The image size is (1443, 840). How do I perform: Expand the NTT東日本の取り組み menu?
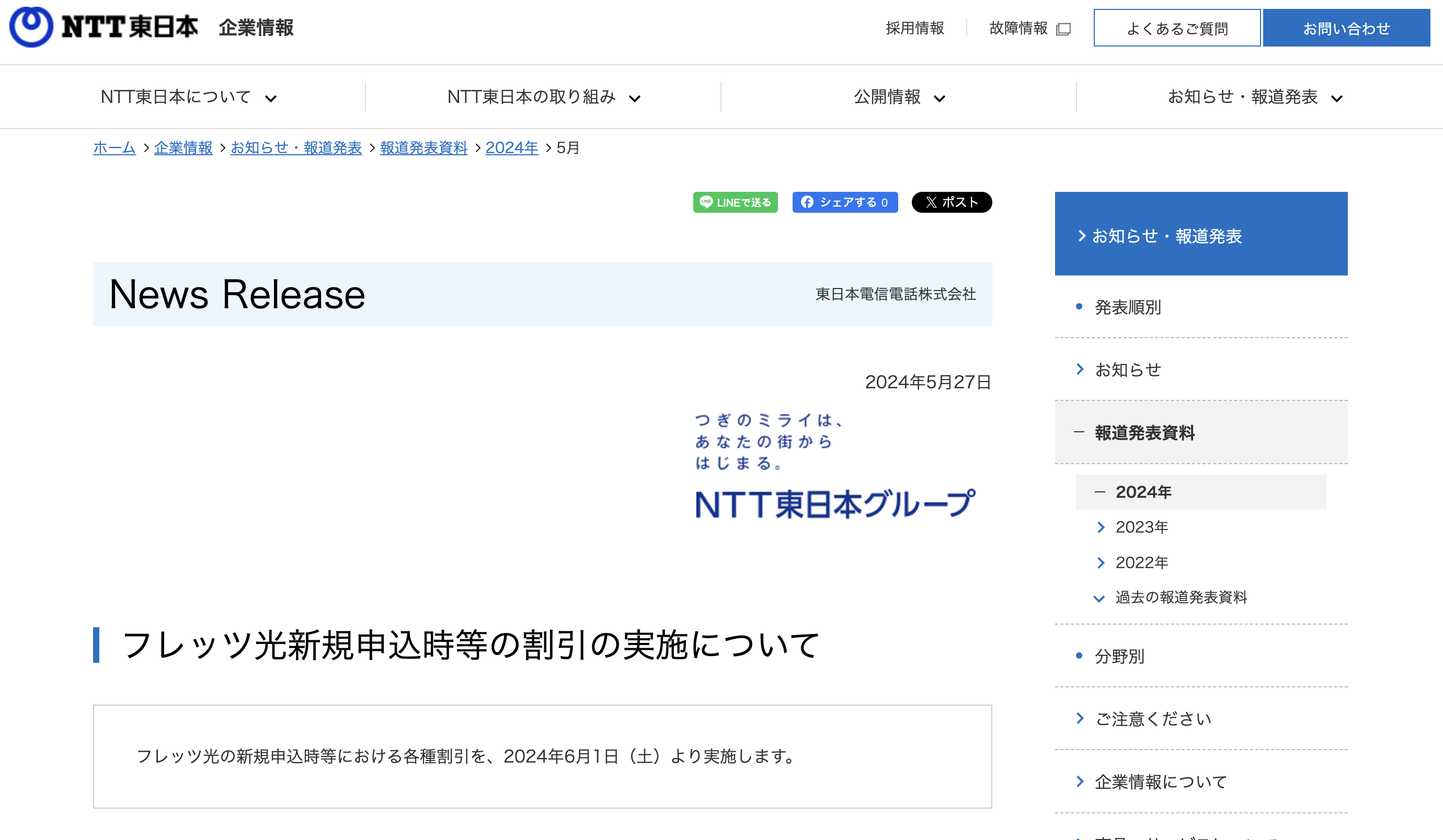(x=543, y=97)
